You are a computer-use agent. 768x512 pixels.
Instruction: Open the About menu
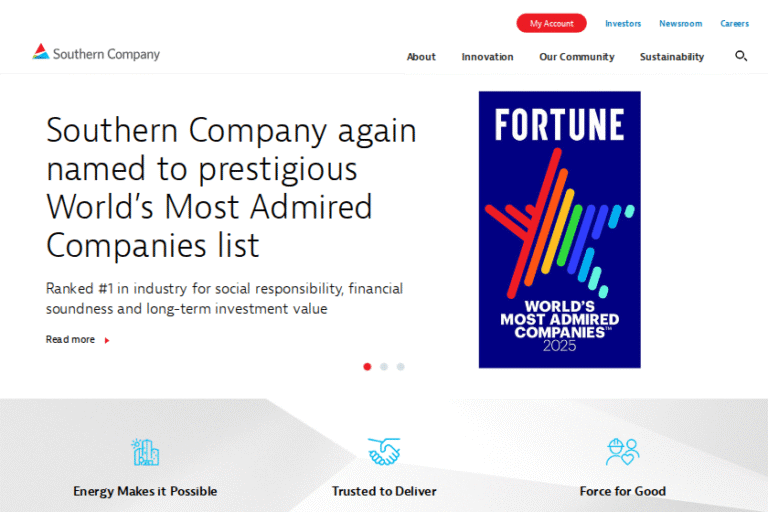[421, 57]
